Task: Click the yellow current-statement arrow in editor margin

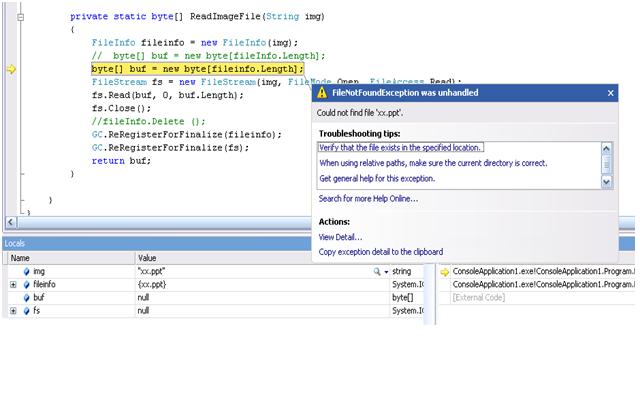Action: tap(12, 69)
